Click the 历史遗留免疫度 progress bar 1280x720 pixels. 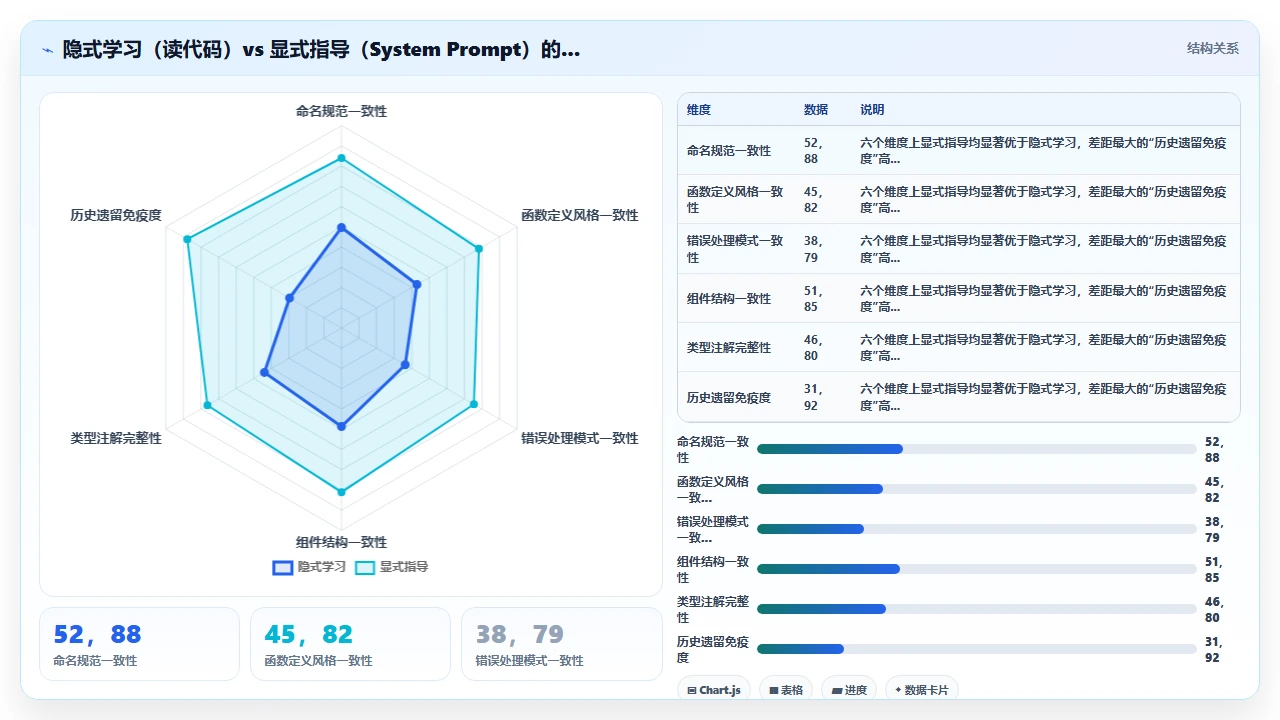point(976,649)
